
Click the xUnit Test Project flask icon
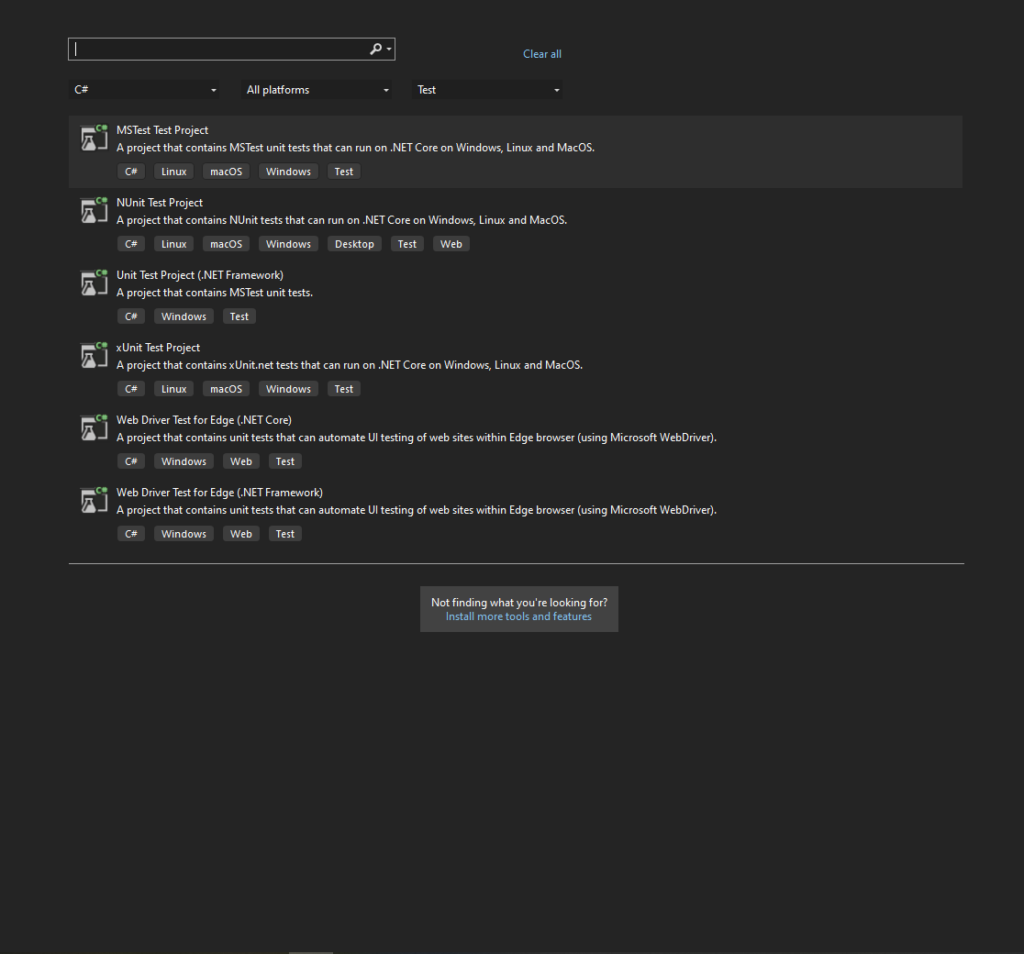point(94,355)
